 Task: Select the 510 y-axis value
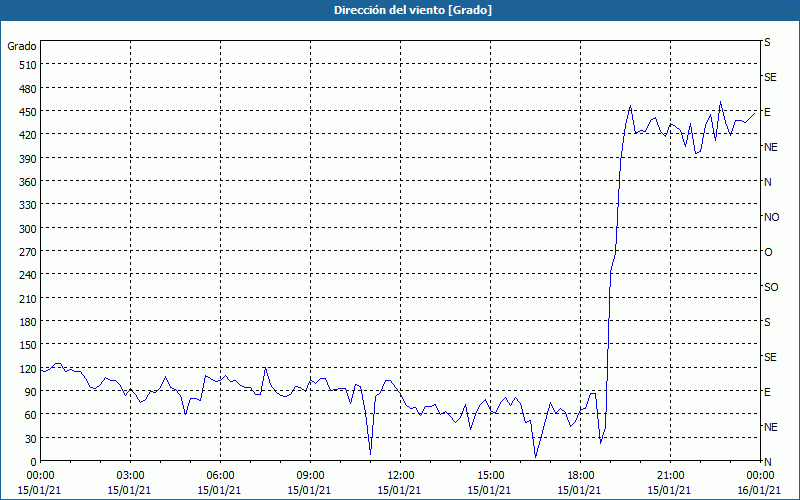point(29,65)
